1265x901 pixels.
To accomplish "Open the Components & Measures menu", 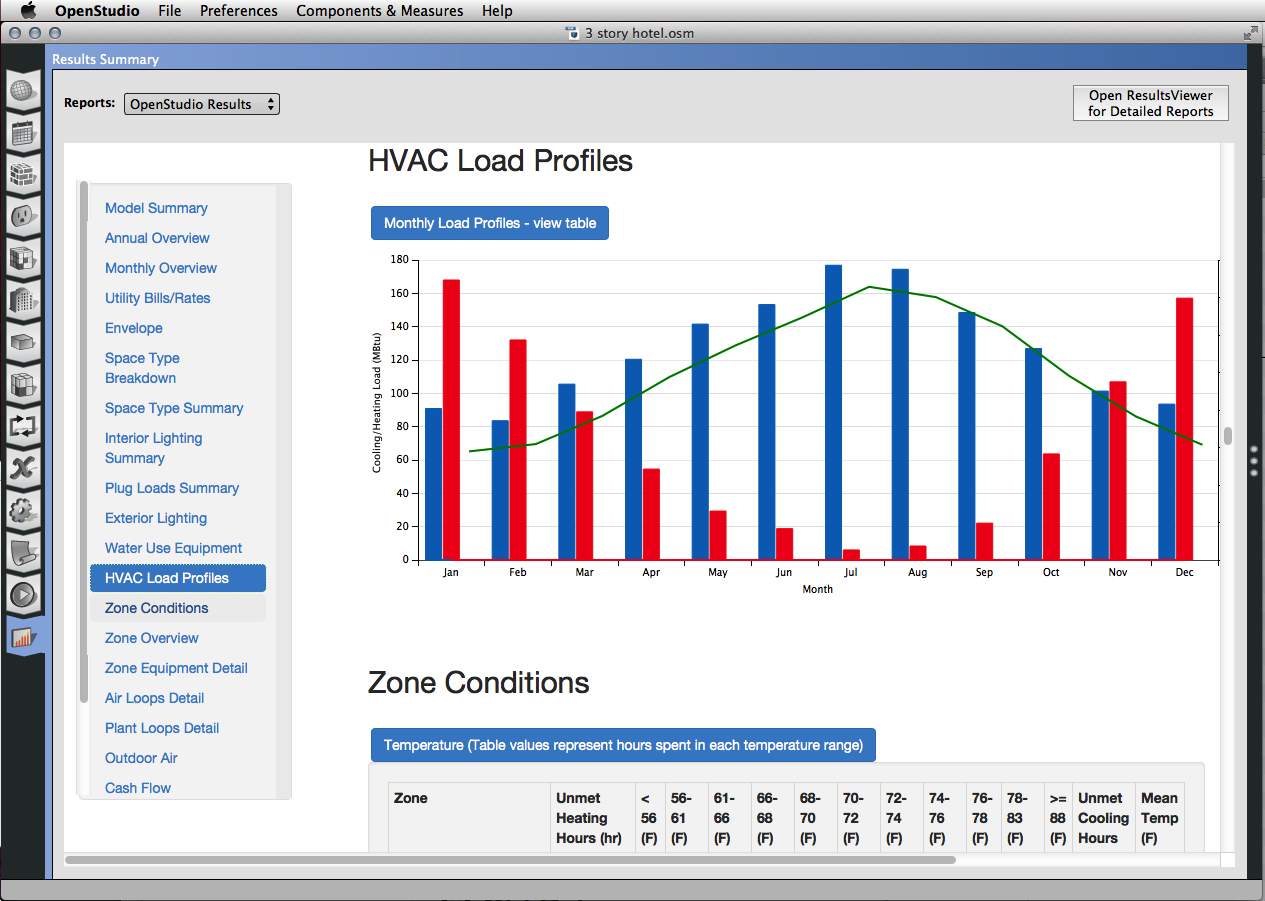I will click(379, 11).
